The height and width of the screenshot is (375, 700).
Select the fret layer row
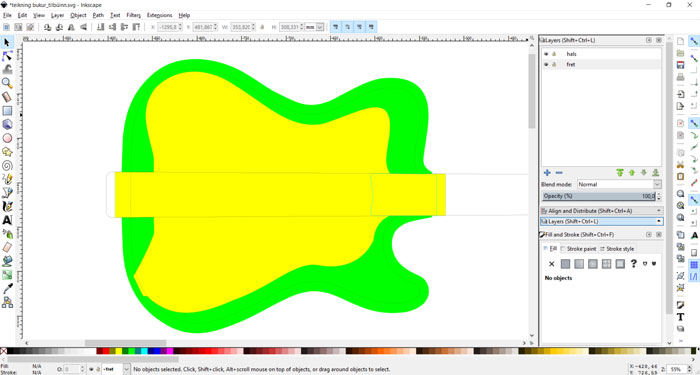point(601,65)
